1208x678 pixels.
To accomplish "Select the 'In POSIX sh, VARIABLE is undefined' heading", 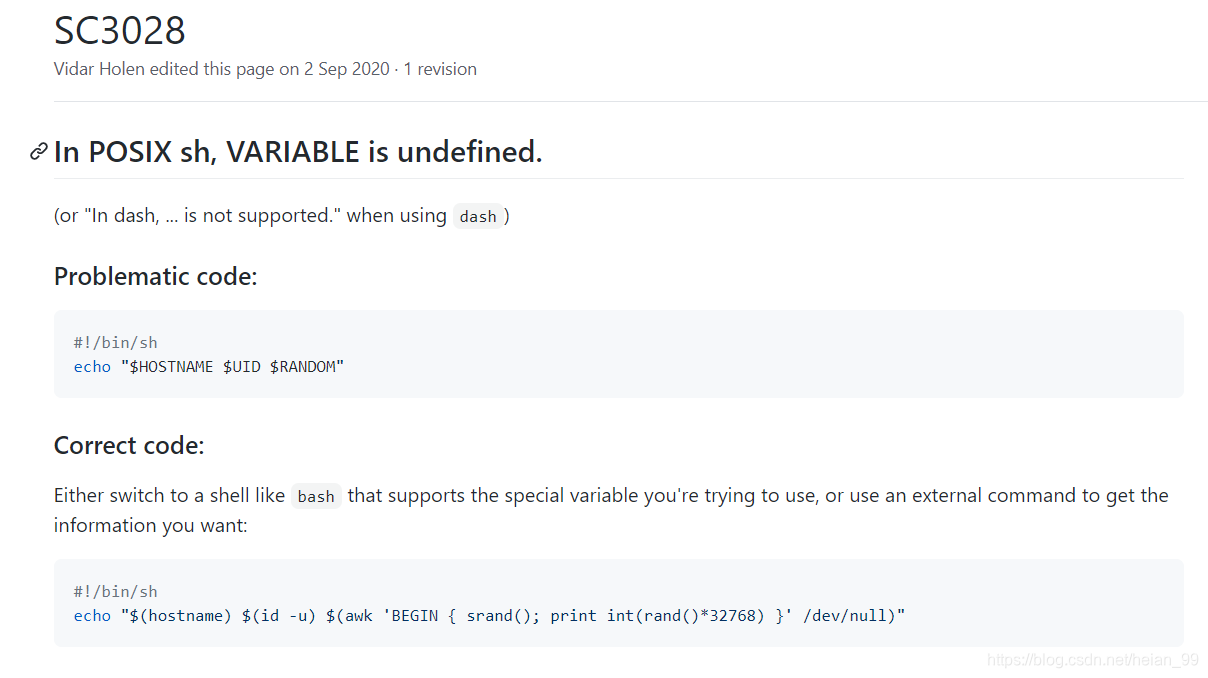I will [x=298, y=152].
